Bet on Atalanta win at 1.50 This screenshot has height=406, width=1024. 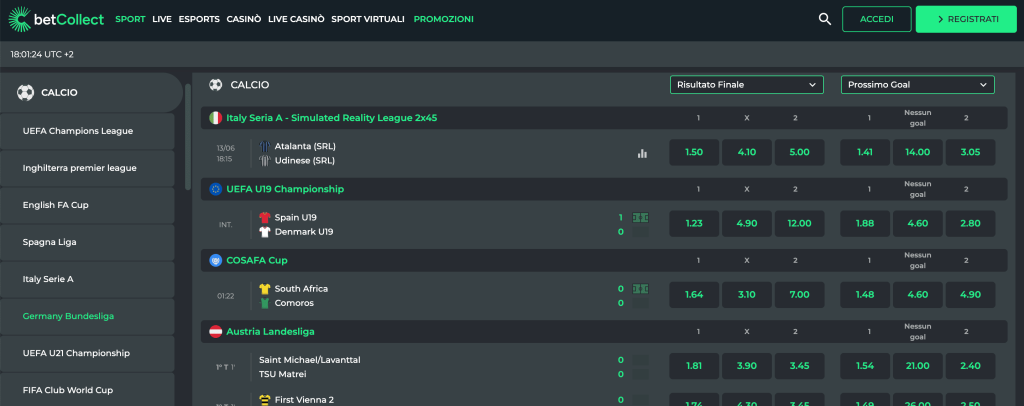coord(694,152)
